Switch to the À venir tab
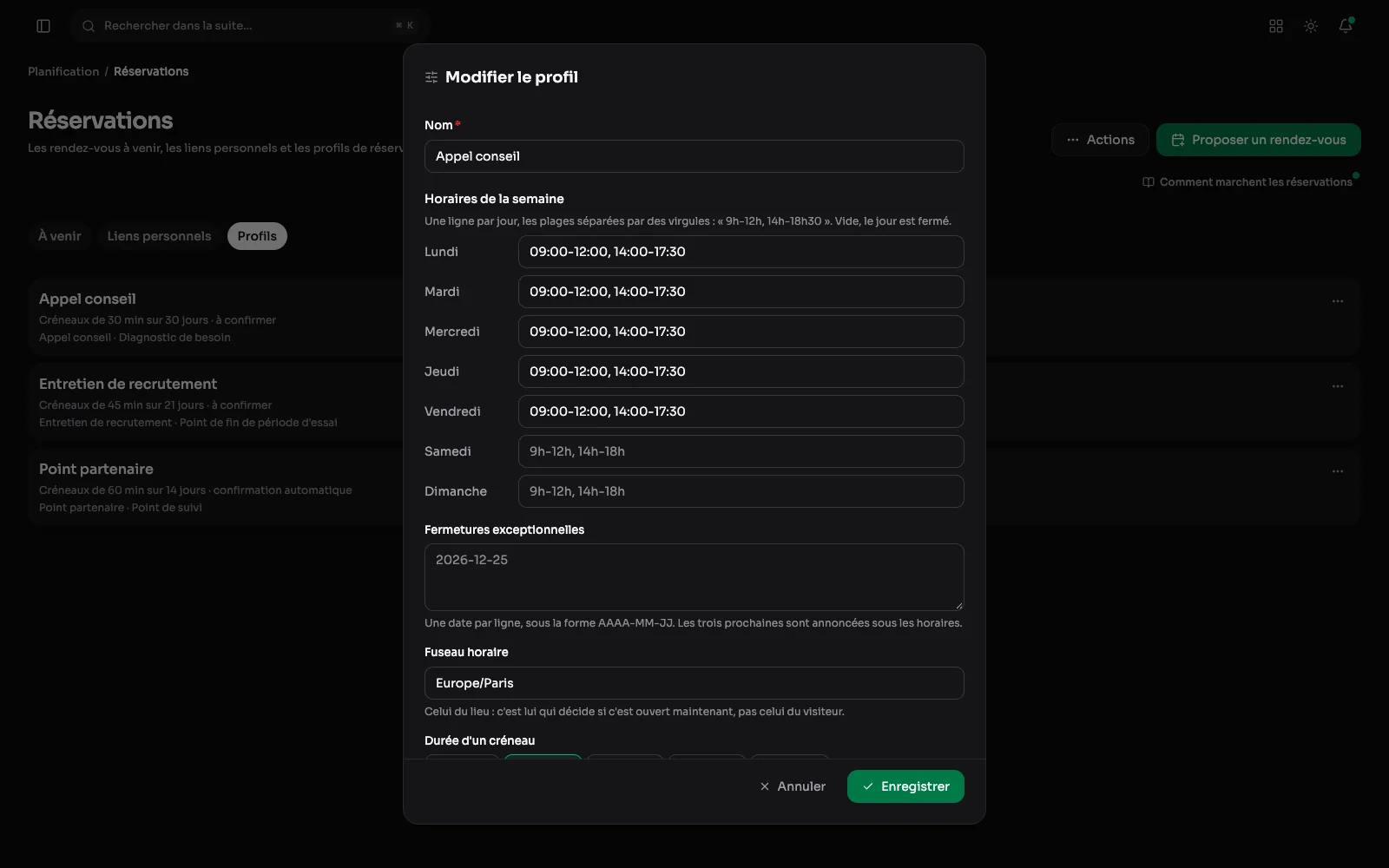This screenshot has width=1389, height=868. 60,236
